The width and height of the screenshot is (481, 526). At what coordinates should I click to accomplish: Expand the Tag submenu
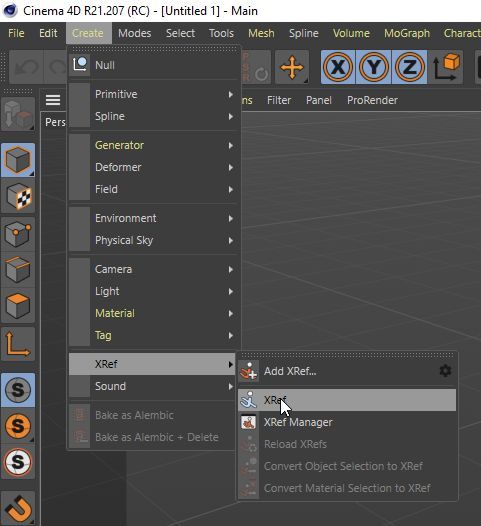coord(153,335)
